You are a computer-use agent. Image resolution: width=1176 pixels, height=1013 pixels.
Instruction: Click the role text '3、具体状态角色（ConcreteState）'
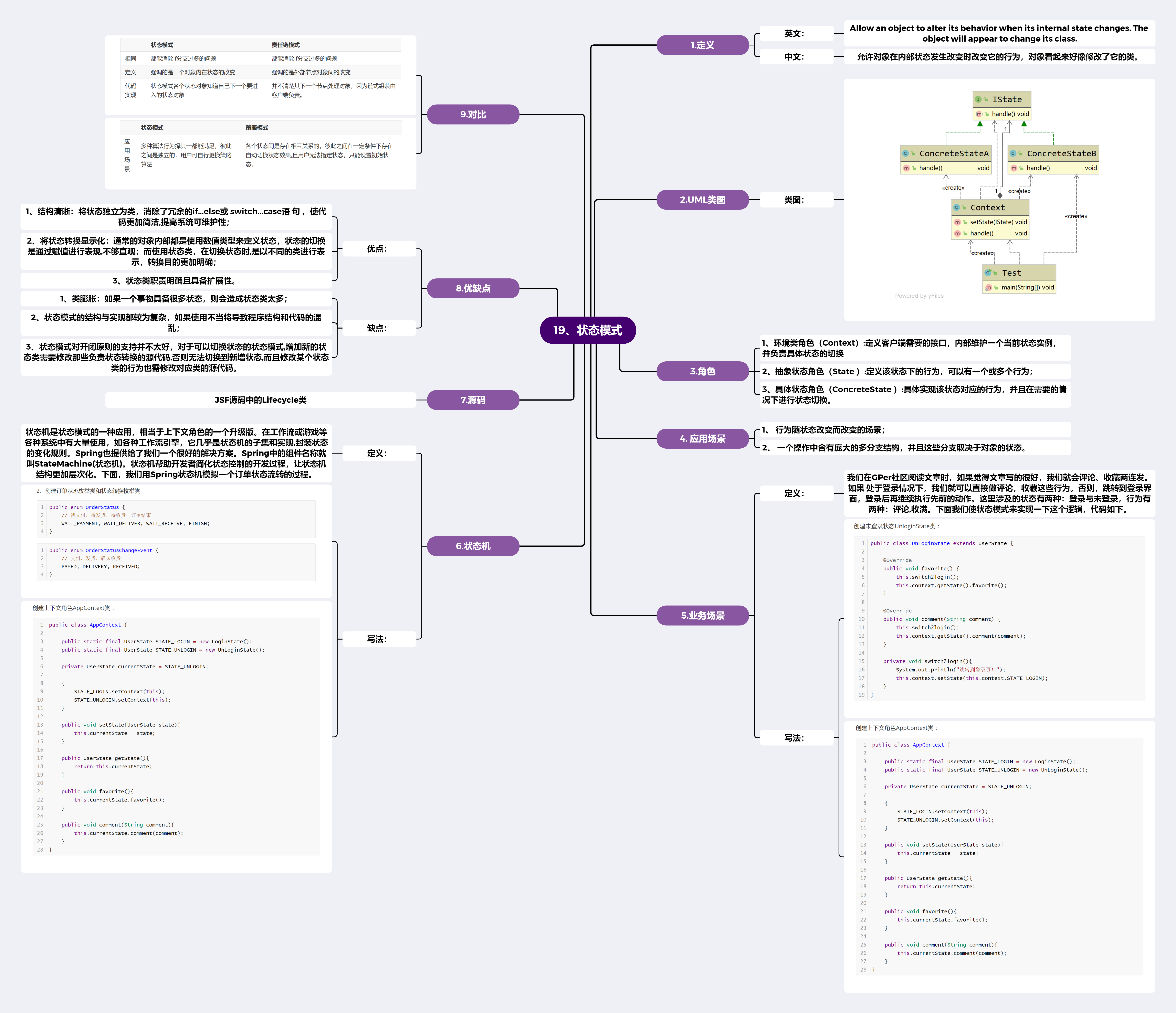[x=915, y=394]
